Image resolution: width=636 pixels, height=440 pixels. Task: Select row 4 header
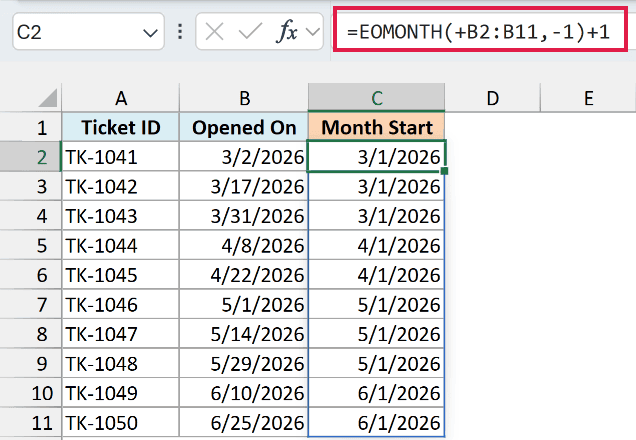click(30, 216)
